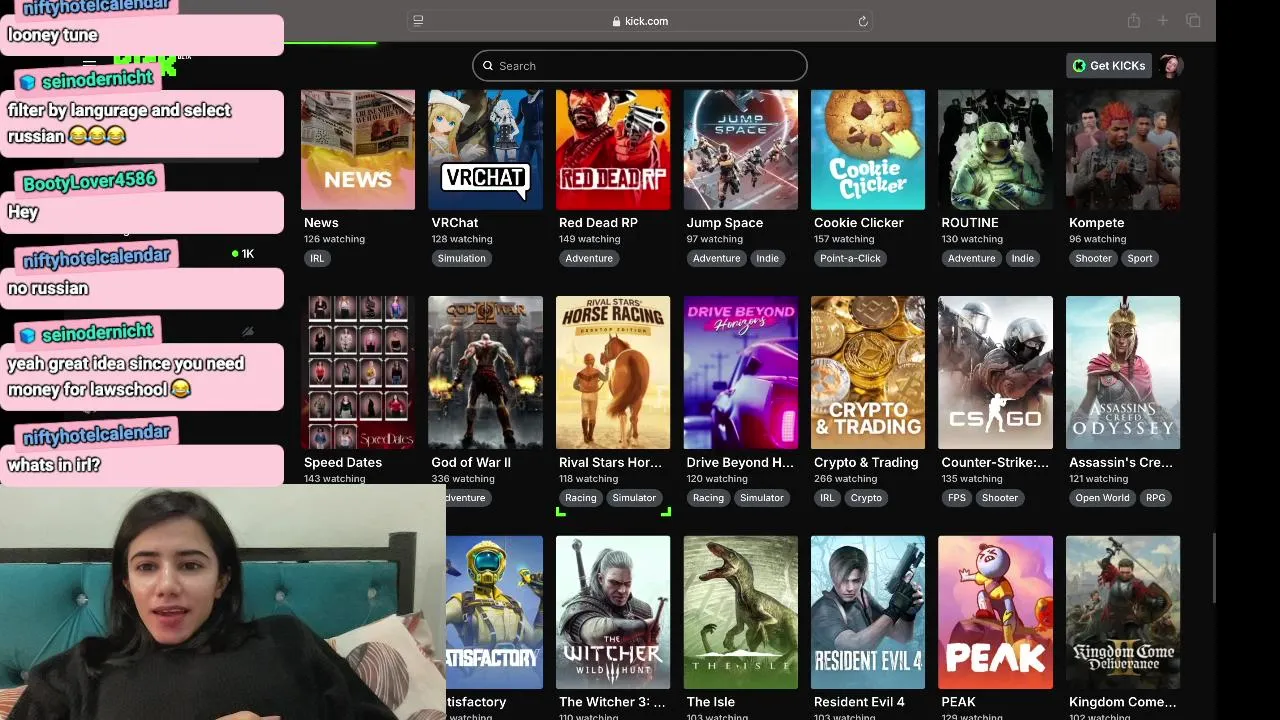Viewport: 1280px width, 720px height.
Task: Open The Isle dinosaur cover
Action: pyautogui.click(x=741, y=612)
